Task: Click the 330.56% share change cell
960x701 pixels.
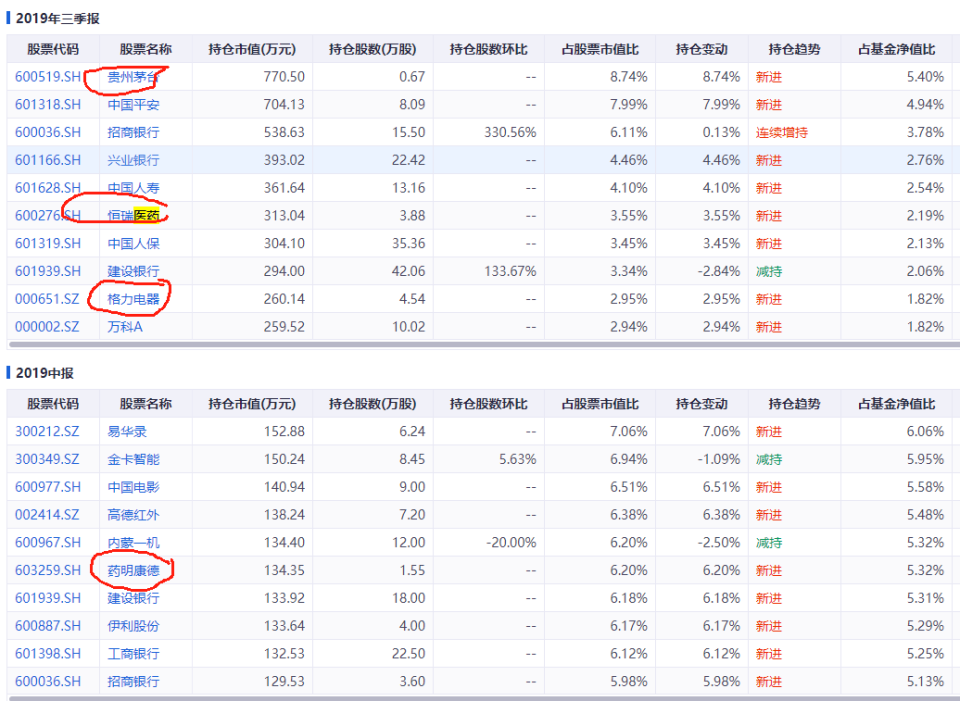Action: point(510,132)
